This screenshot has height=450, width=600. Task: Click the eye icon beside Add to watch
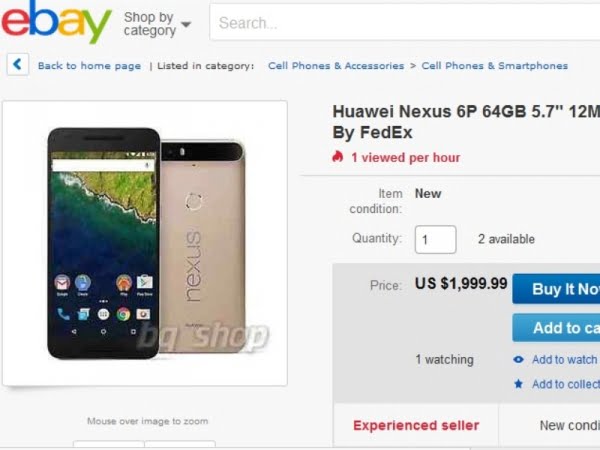(518, 360)
